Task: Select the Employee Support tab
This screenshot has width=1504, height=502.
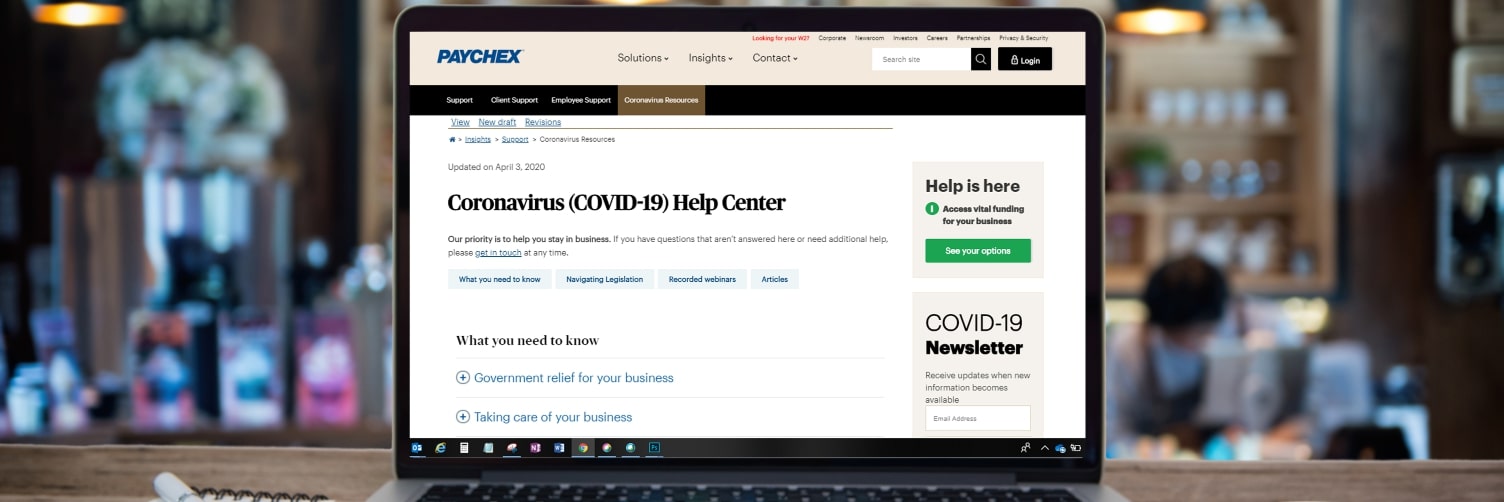Action: (x=581, y=100)
